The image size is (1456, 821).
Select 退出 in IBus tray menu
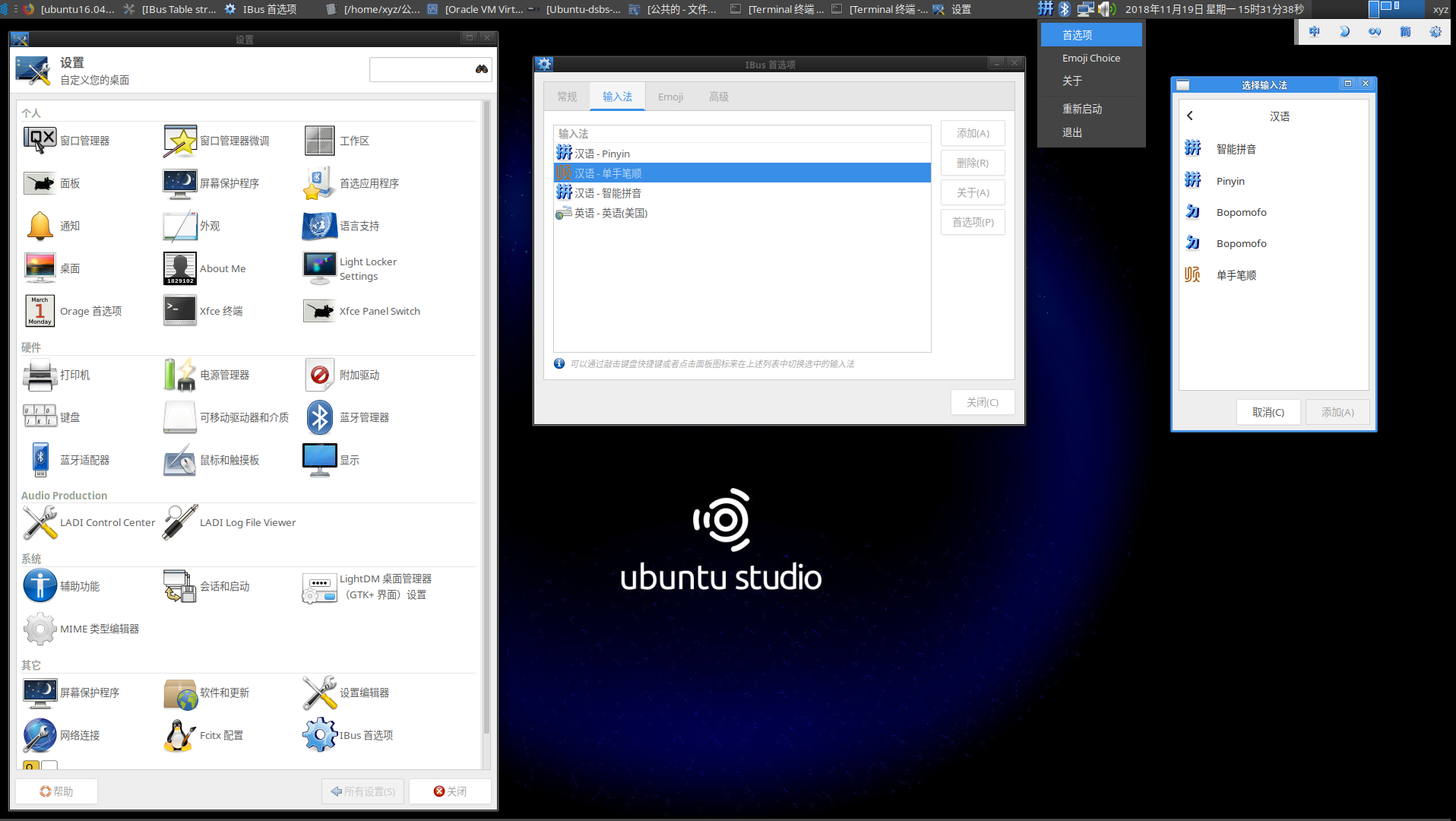point(1091,132)
